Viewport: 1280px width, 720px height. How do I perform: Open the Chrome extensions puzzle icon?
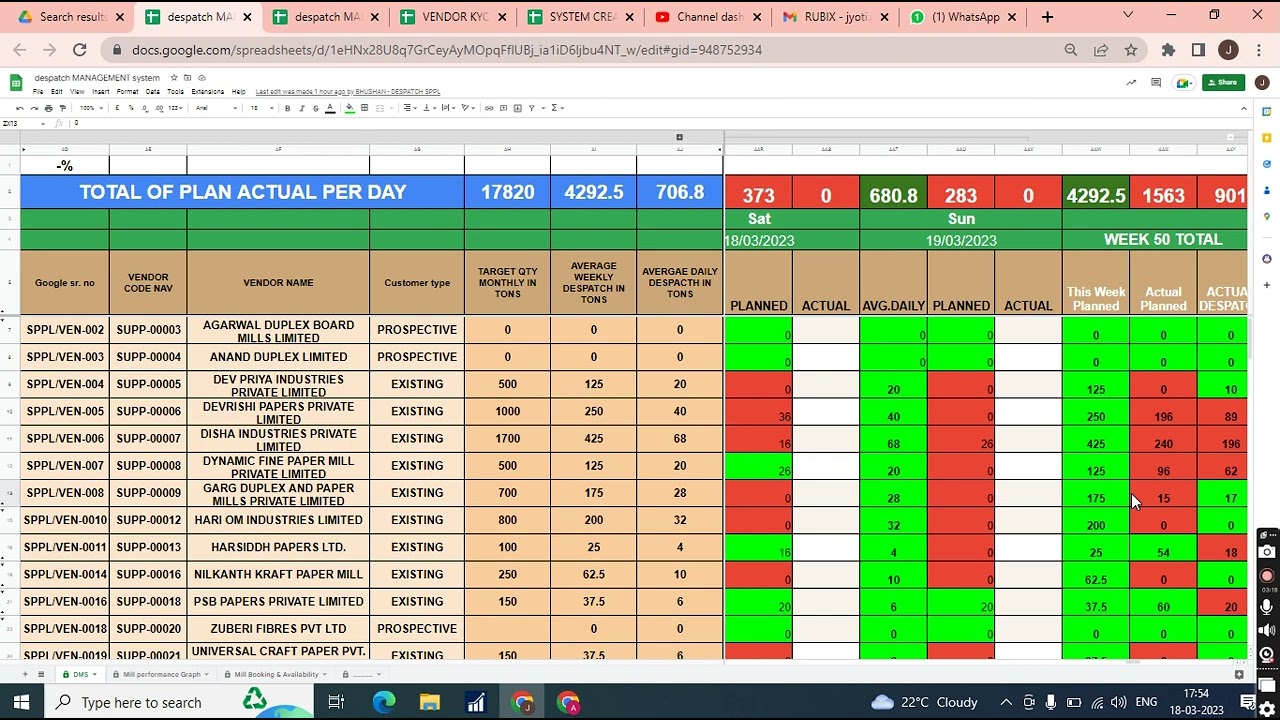[1168, 50]
